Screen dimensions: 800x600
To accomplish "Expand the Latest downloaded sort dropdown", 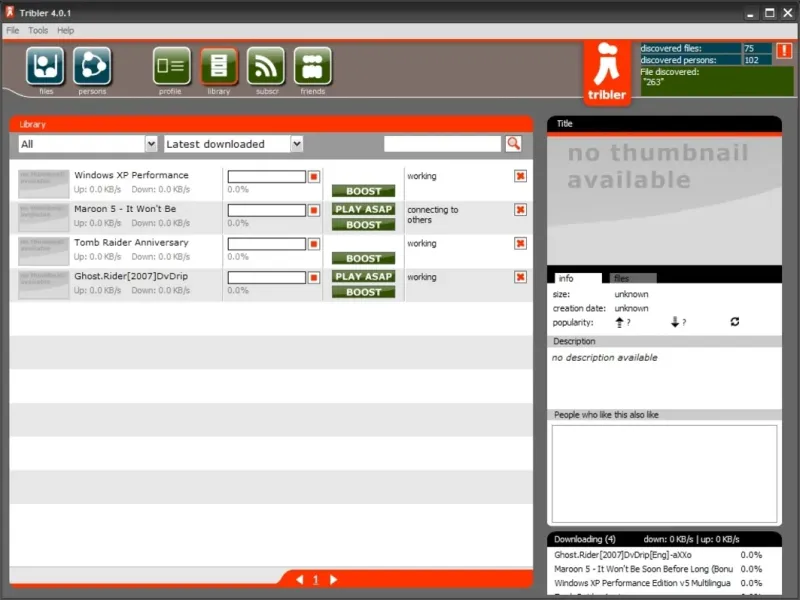I will (x=297, y=144).
